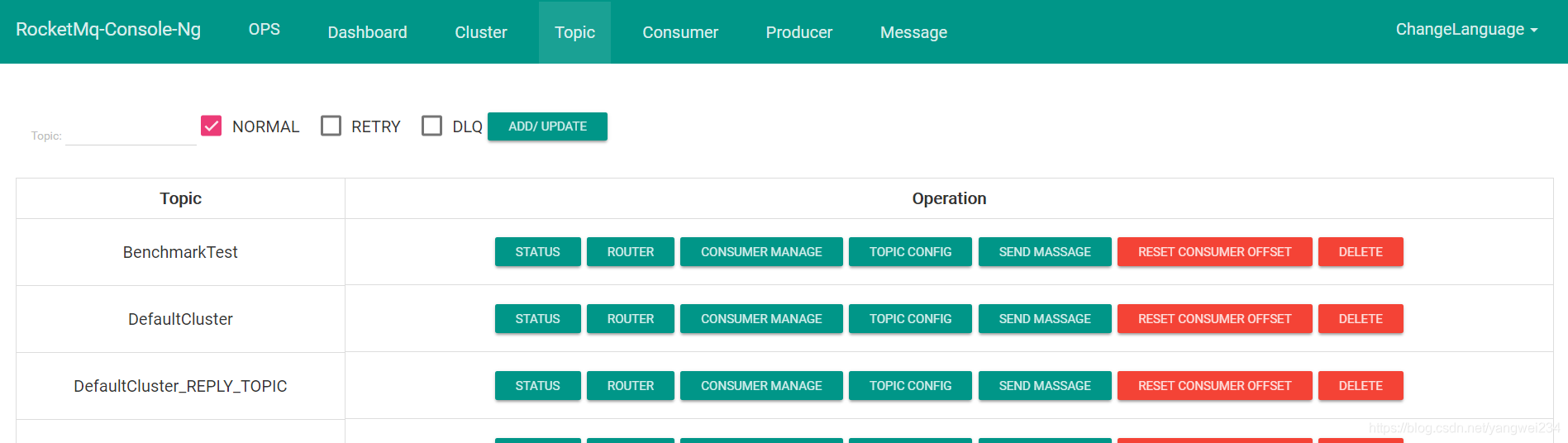Screen dimensions: 1568x443
Task: Click SEND MASSAGE for DefaultCluster row
Action: [1045, 319]
